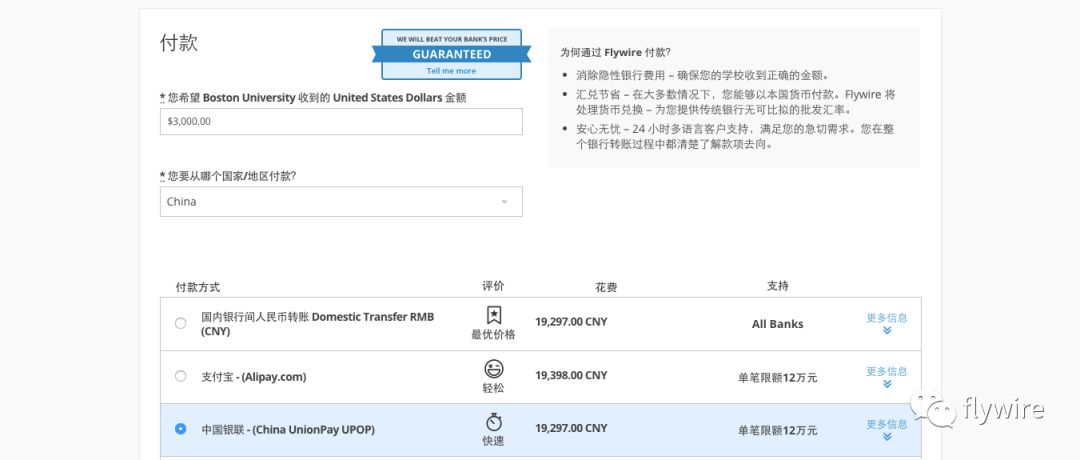1080x460 pixels.
Task: Click the best price bookmark star icon
Action: [x=493, y=315]
